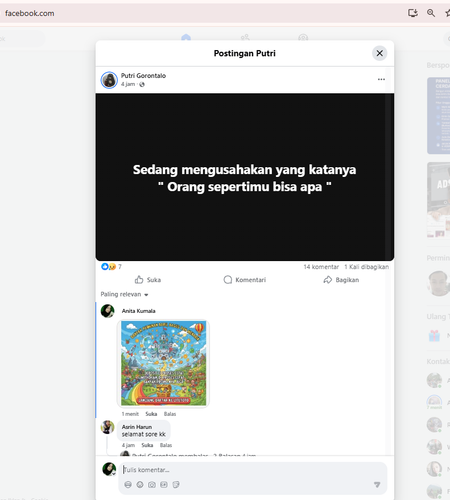The image size is (450, 500).
Task: Click the browser zoom magnifier icon
Action: click(x=431, y=13)
